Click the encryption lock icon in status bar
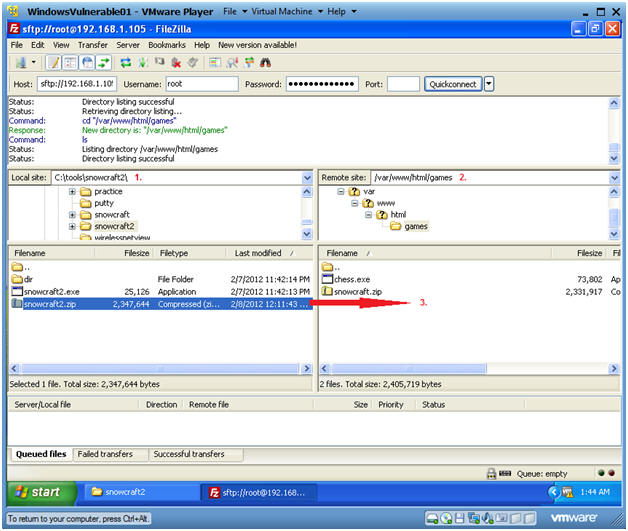 pos(491,474)
